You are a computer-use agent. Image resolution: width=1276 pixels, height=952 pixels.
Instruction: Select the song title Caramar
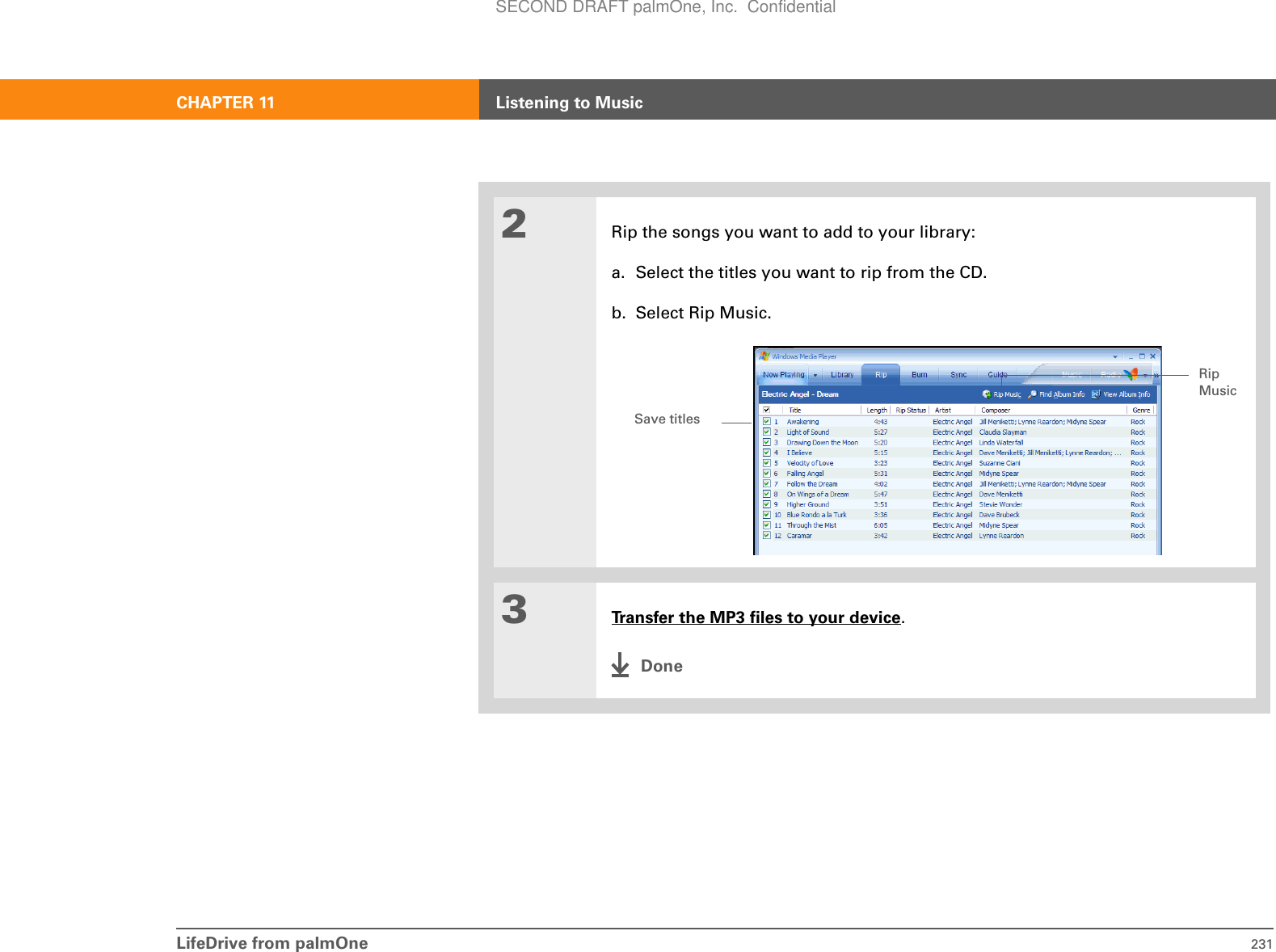pyautogui.click(x=799, y=535)
